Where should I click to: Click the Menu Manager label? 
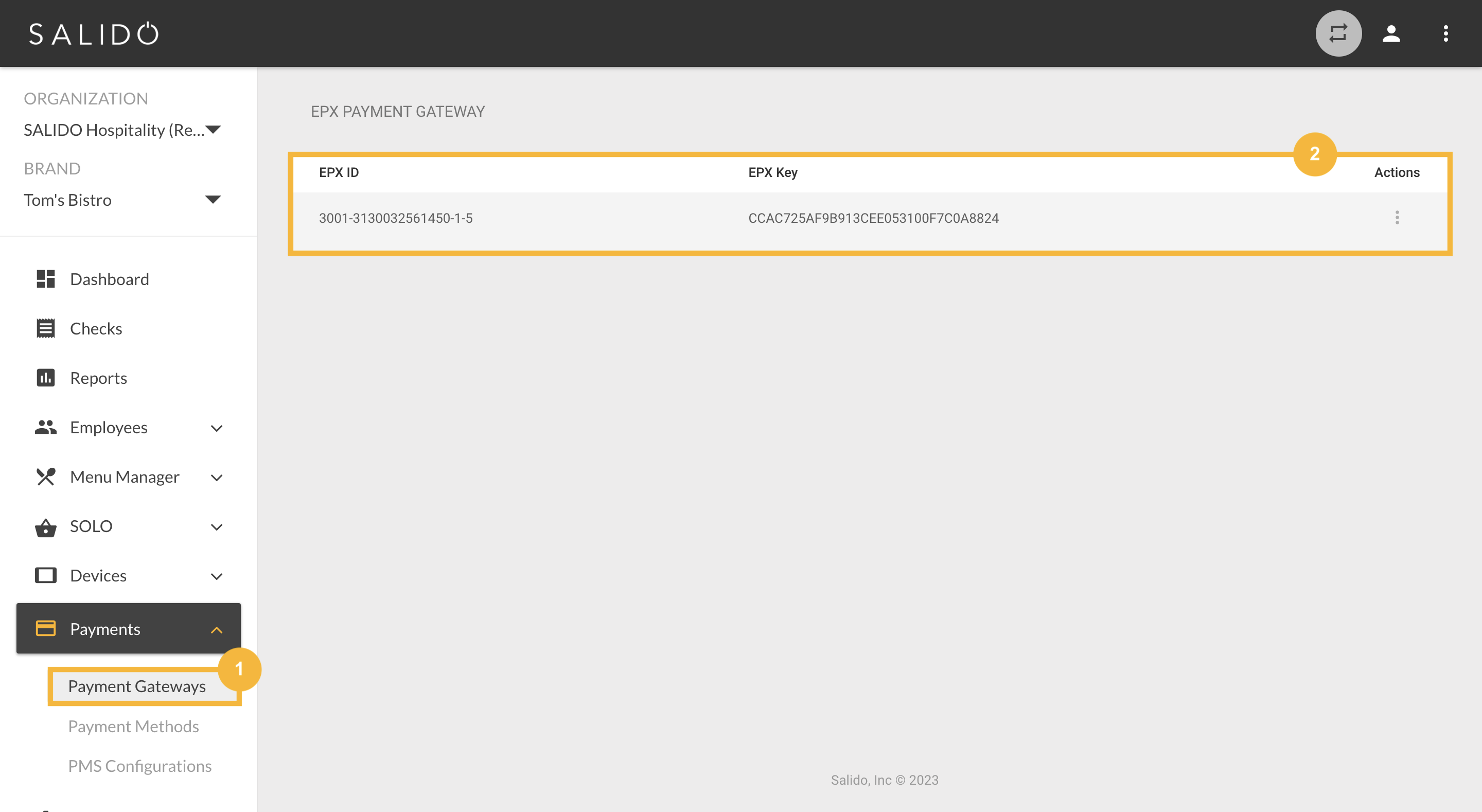click(x=125, y=477)
